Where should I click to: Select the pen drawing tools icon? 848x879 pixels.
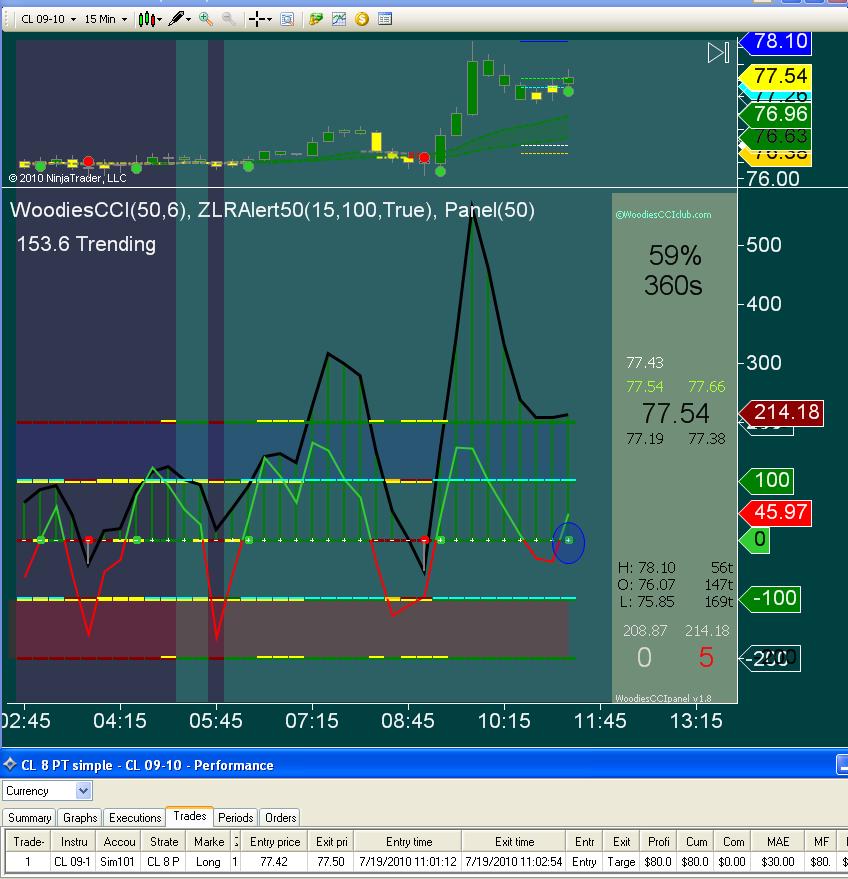(x=176, y=18)
